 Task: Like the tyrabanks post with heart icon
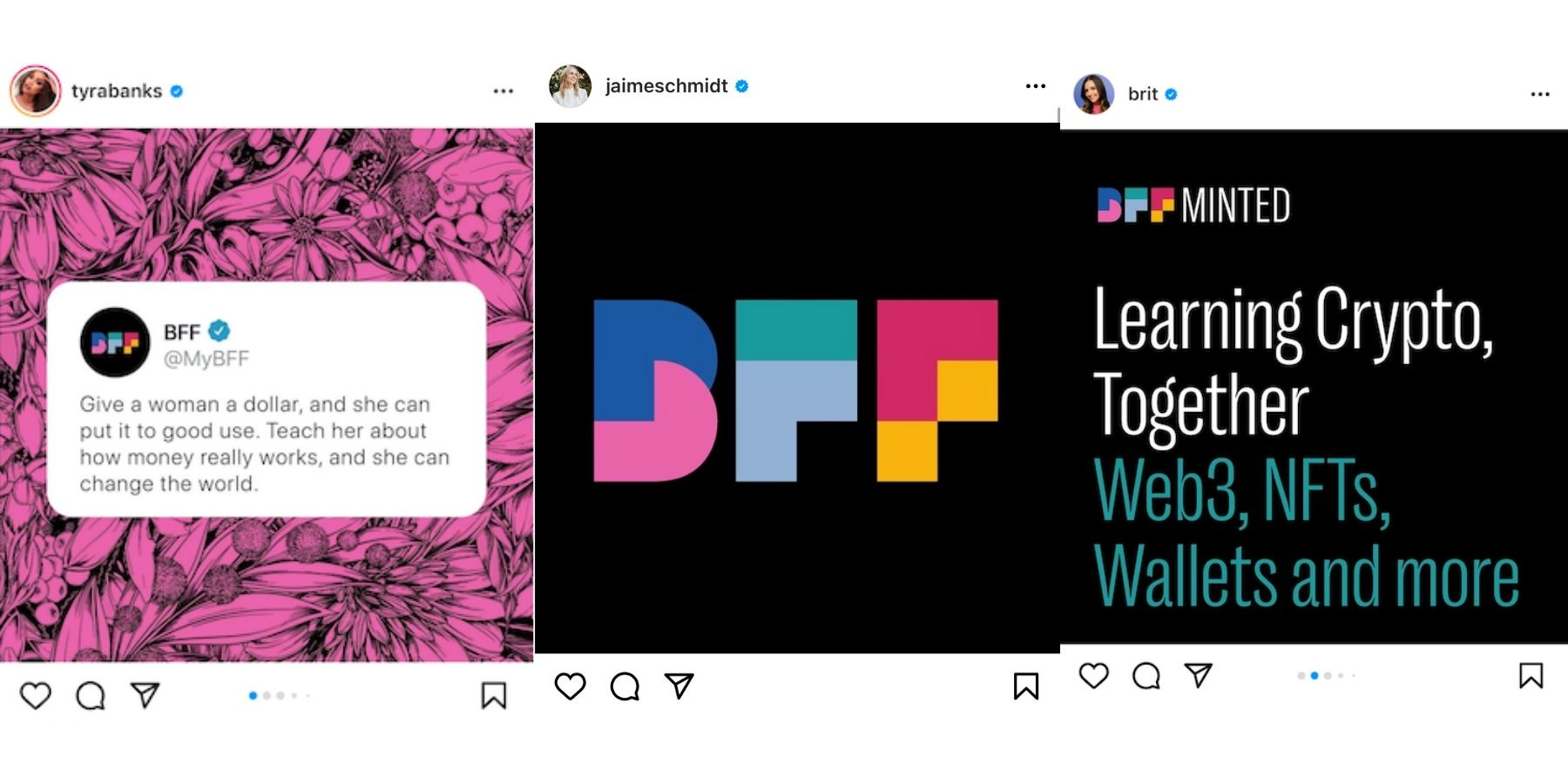pyautogui.click(x=36, y=695)
